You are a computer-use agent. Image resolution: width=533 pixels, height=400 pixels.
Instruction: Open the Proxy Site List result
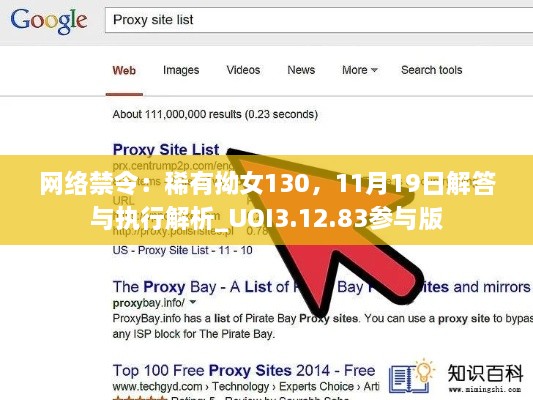(x=166, y=150)
